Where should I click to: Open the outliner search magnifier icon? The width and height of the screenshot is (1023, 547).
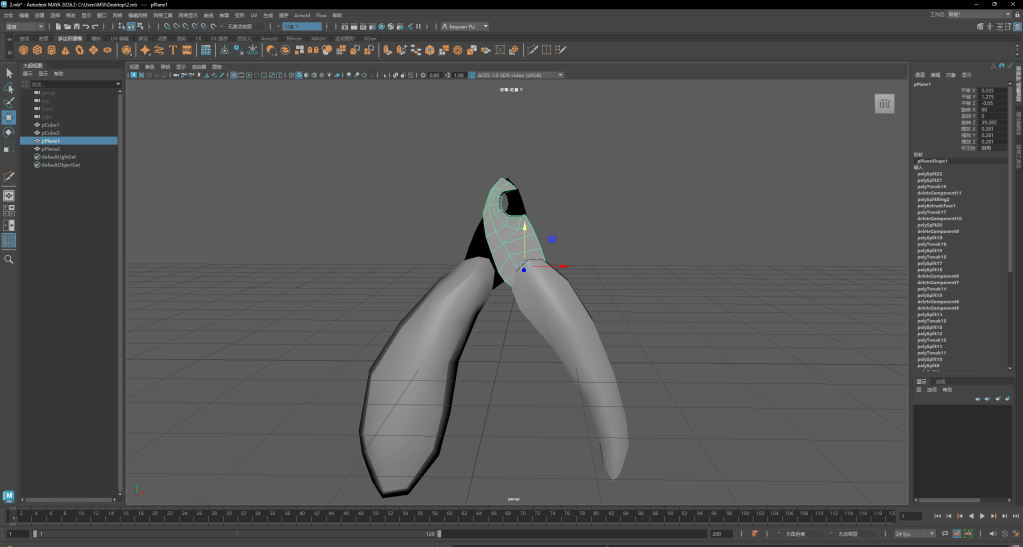tap(9, 259)
